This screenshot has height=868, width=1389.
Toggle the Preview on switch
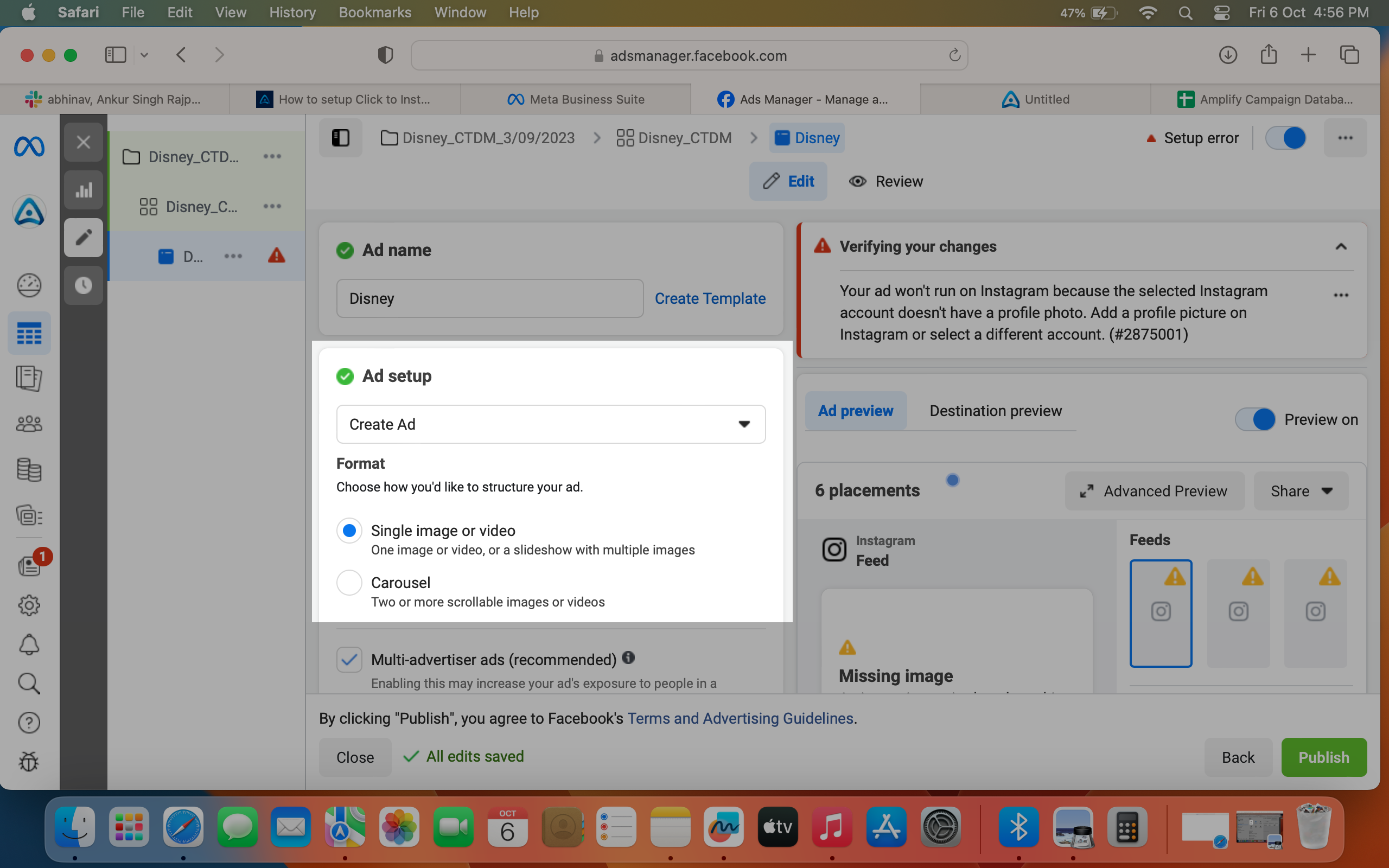pos(1256,420)
